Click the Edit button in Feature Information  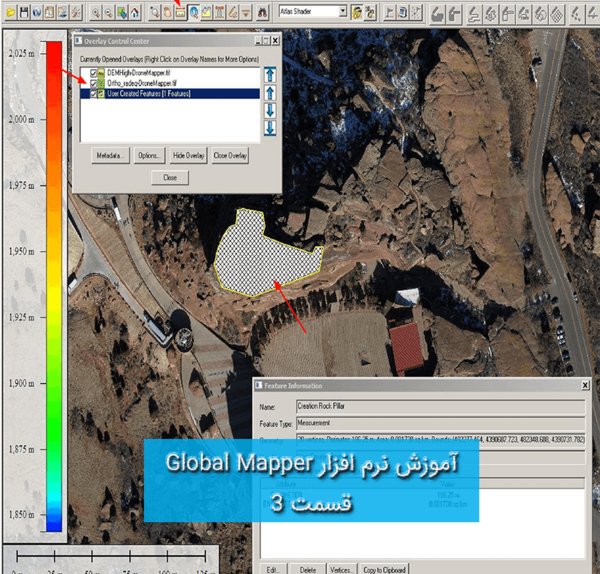point(272,569)
